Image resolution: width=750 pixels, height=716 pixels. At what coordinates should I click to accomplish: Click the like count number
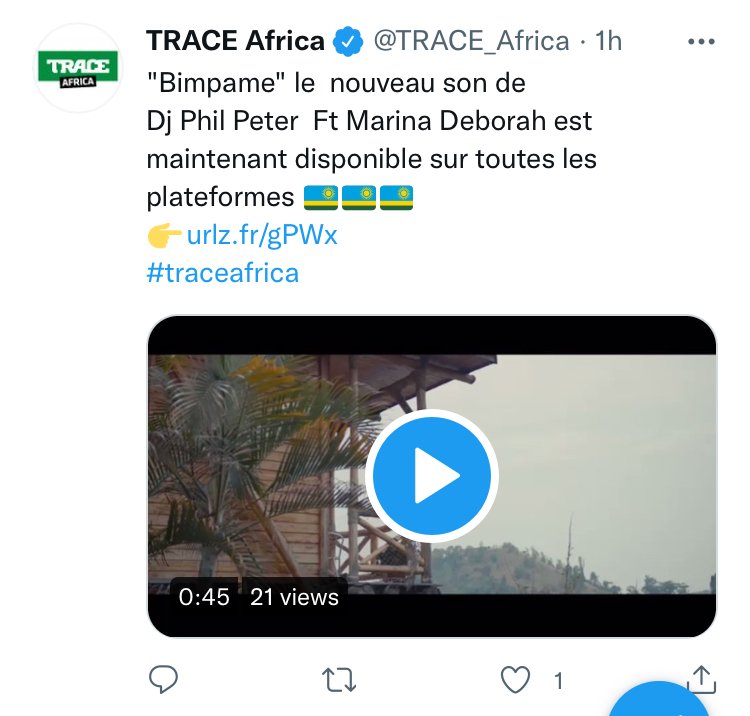pyautogui.click(x=558, y=681)
